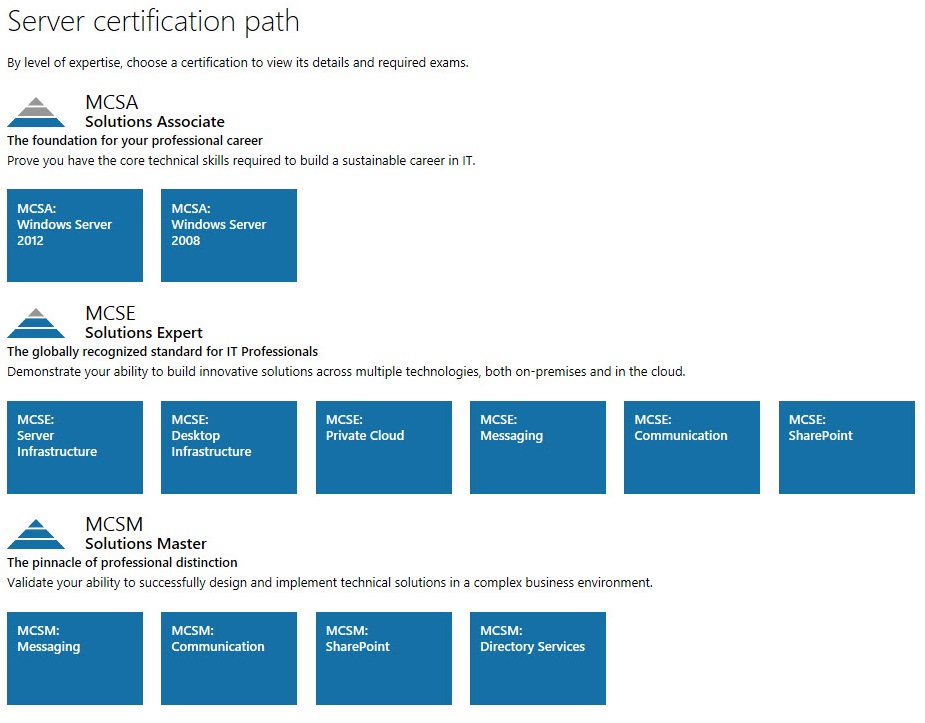Click the 'Solutions Associate' subtitle
The image size is (925, 723).
[x=155, y=121]
